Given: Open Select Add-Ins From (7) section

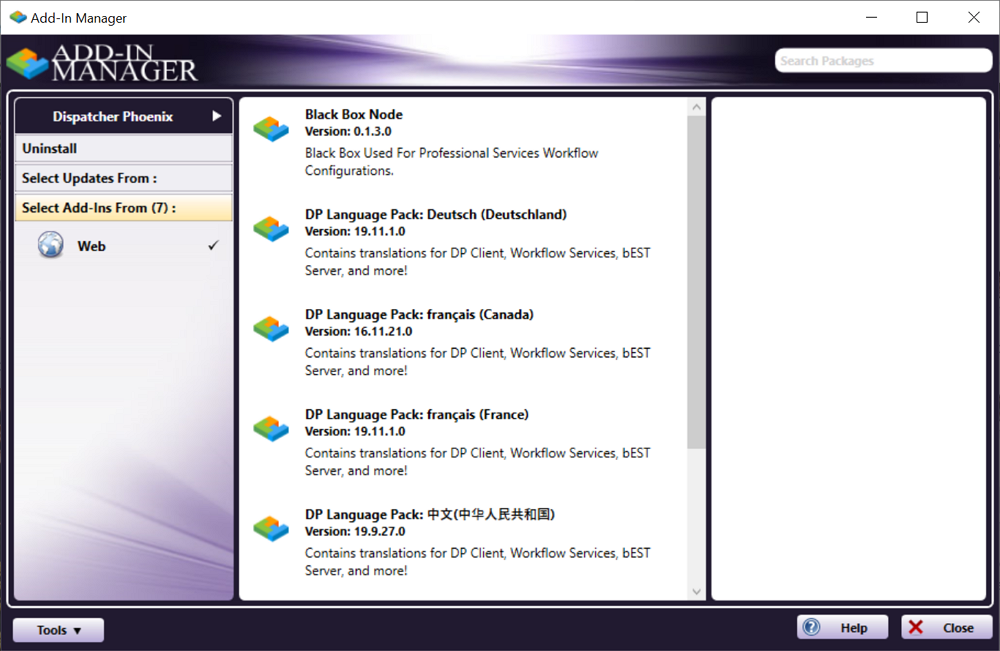Looking at the screenshot, I should coord(124,208).
